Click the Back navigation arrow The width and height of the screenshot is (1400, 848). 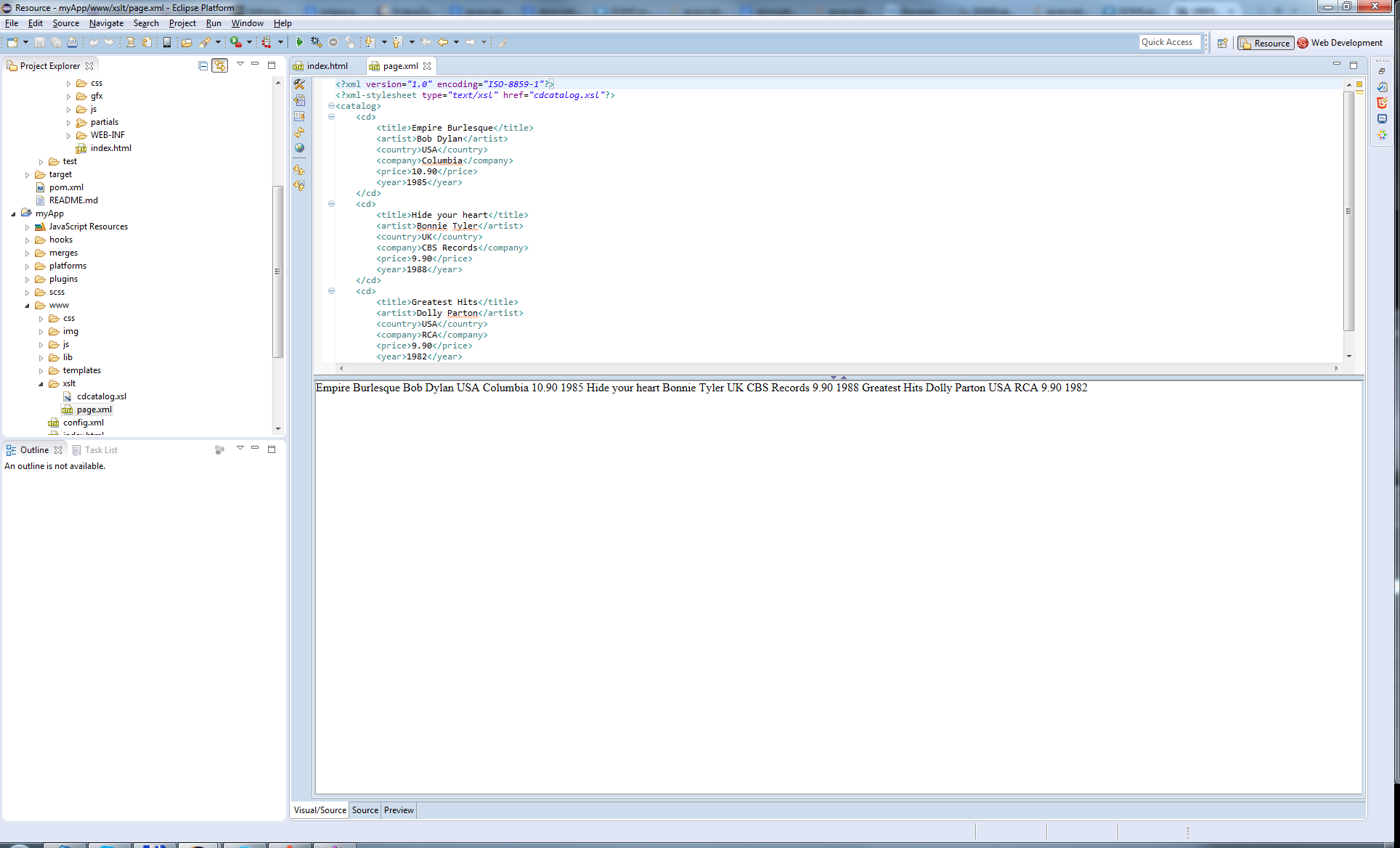[442, 43]
